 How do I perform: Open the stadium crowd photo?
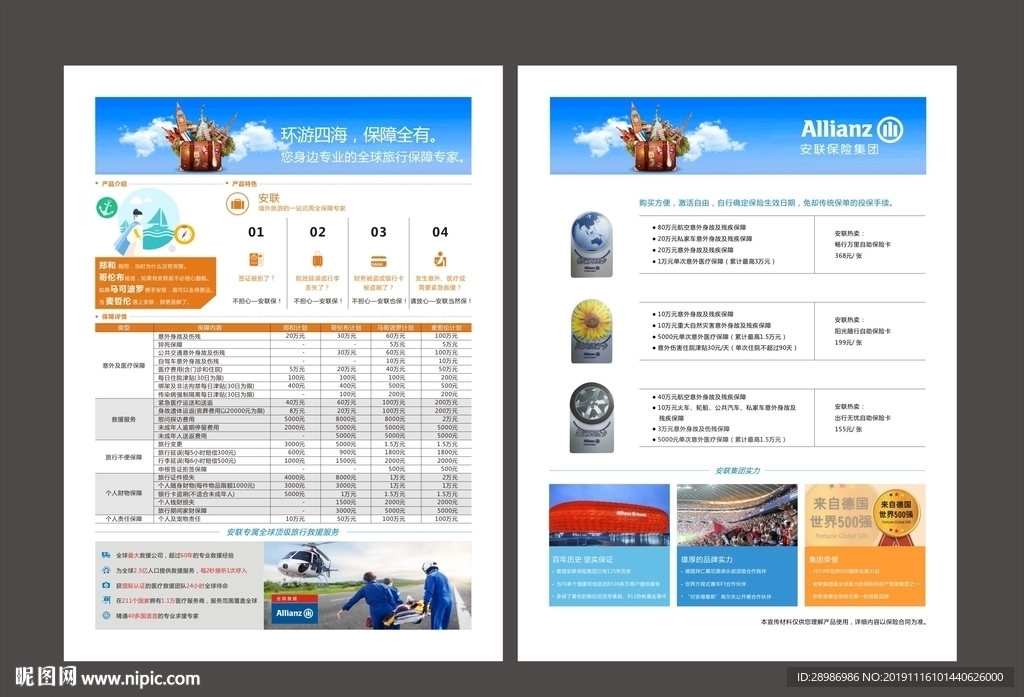click(737, 515)
